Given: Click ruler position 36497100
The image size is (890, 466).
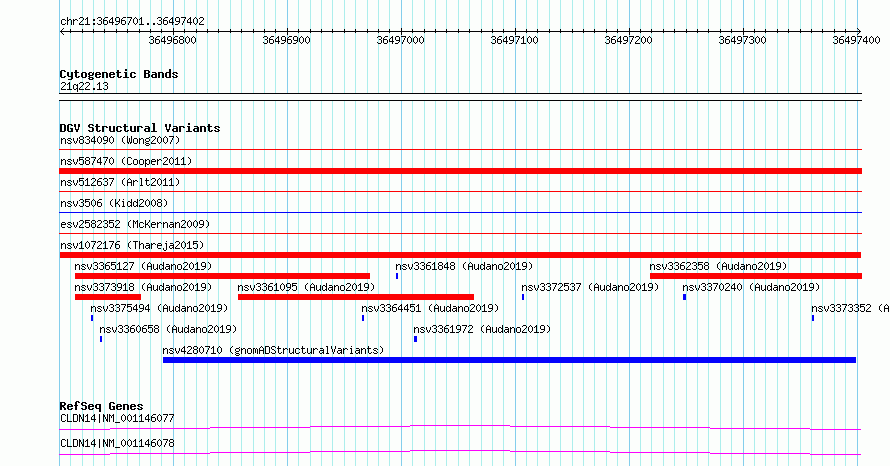Looking at the screenshot, I should pyautogui.click(x=514, y=40).
